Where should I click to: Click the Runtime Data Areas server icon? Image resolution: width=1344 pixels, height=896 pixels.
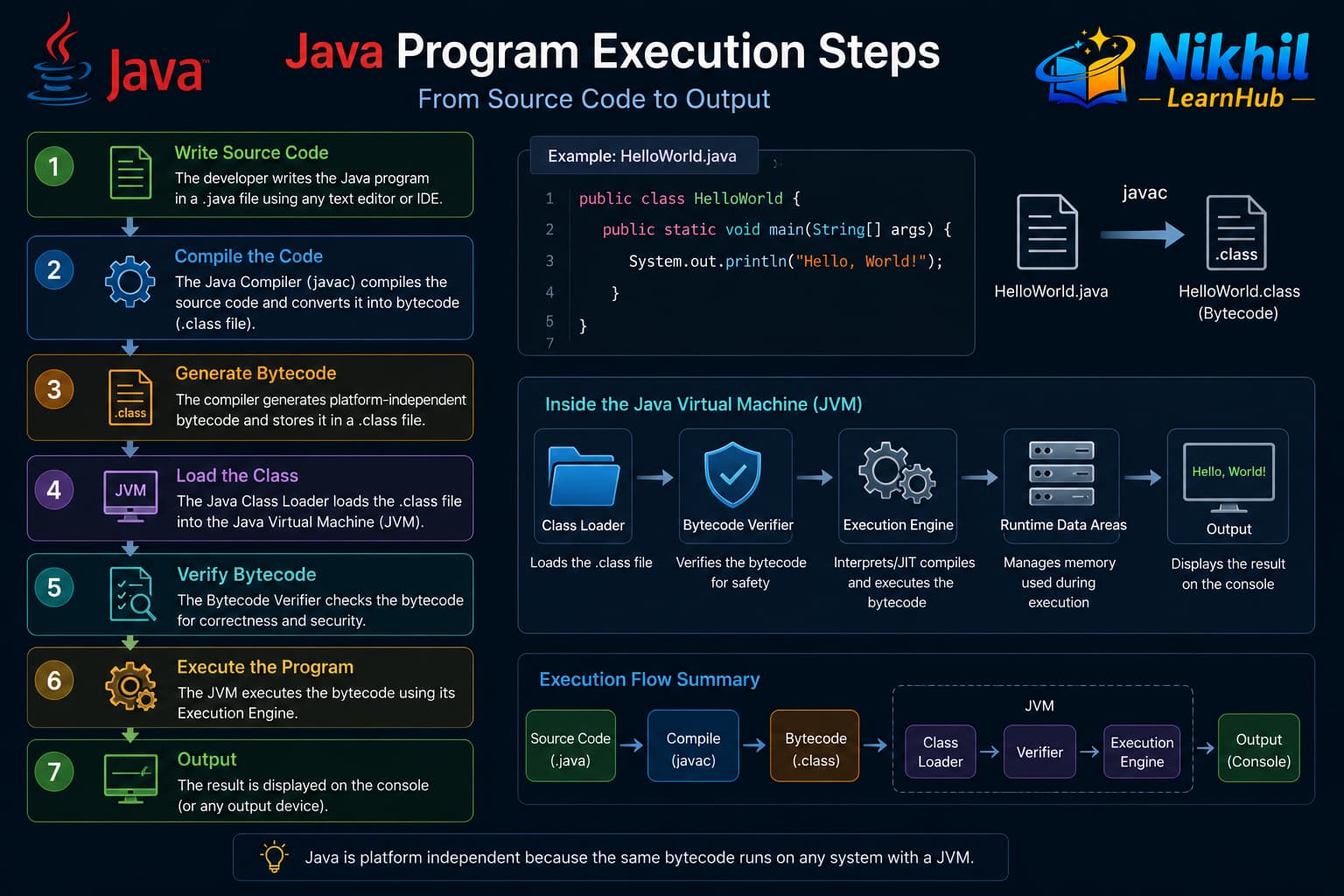coord(1061,473)
